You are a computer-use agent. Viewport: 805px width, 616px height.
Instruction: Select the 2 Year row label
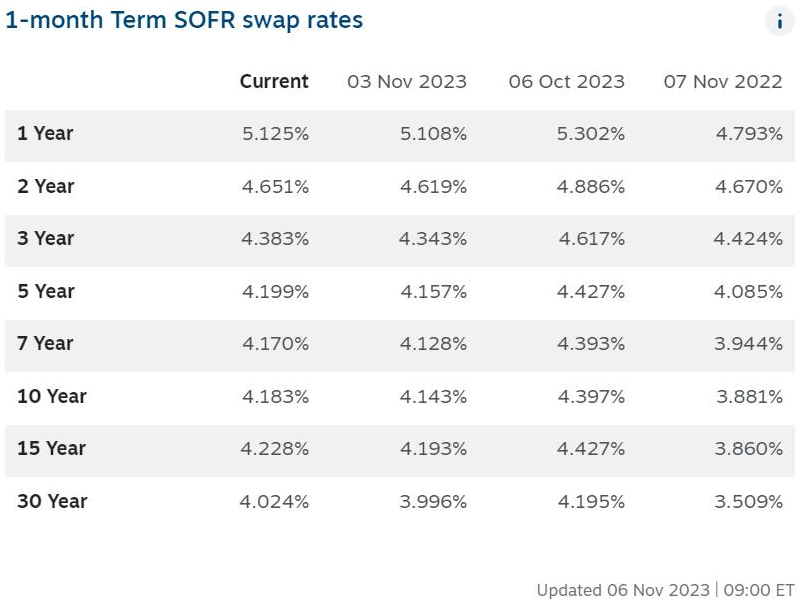click(x=46, y=186)
